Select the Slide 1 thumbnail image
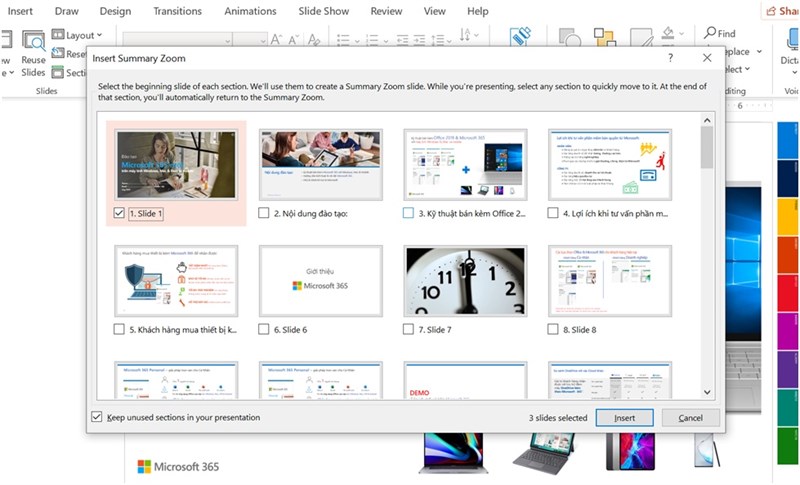The width and height of the screenshot is (800, 485). [176, 164]
